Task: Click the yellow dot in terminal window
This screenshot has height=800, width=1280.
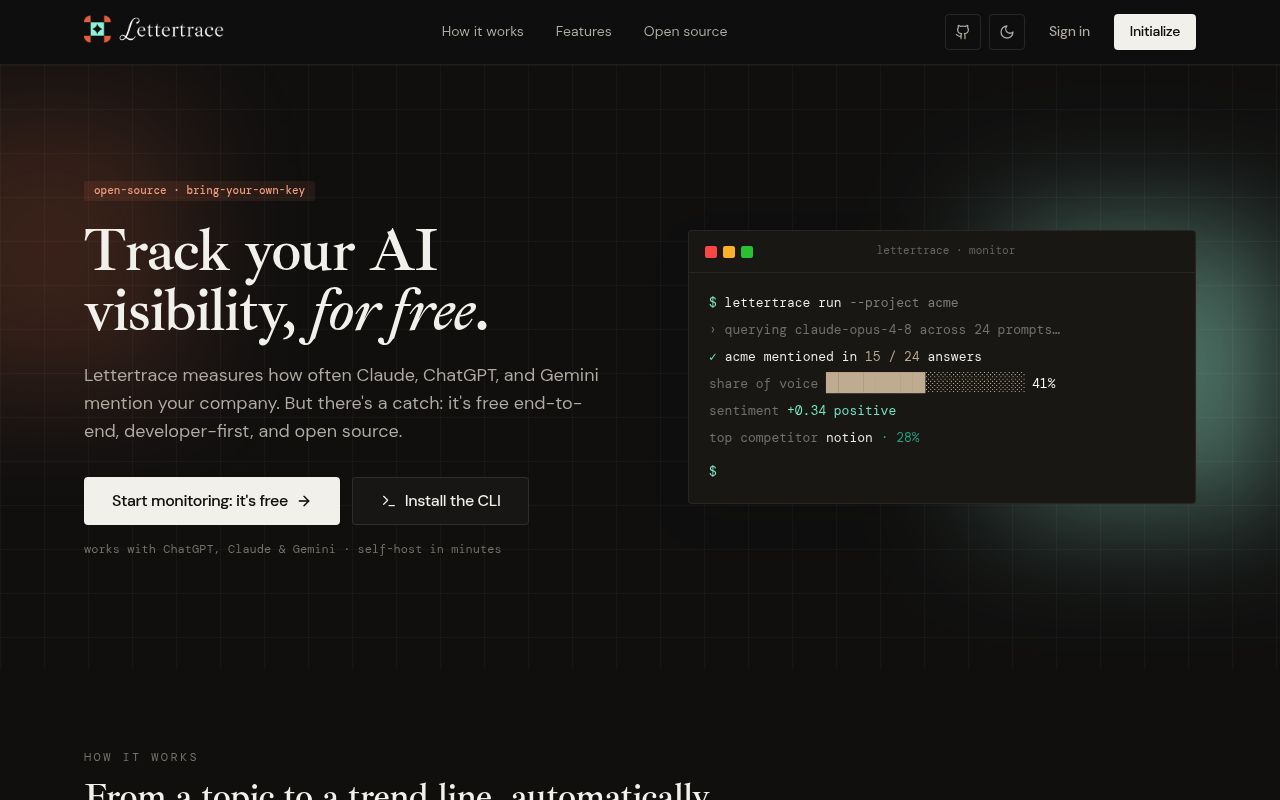Action: click(x=729, y=252)
